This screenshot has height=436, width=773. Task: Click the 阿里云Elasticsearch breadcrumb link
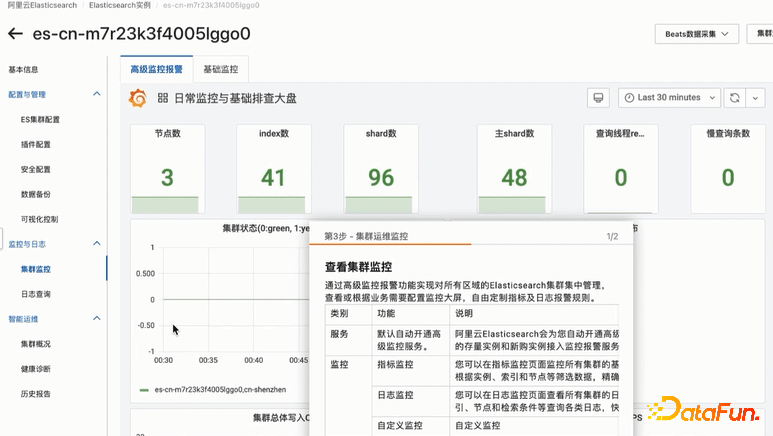click(x=42, y=5)
